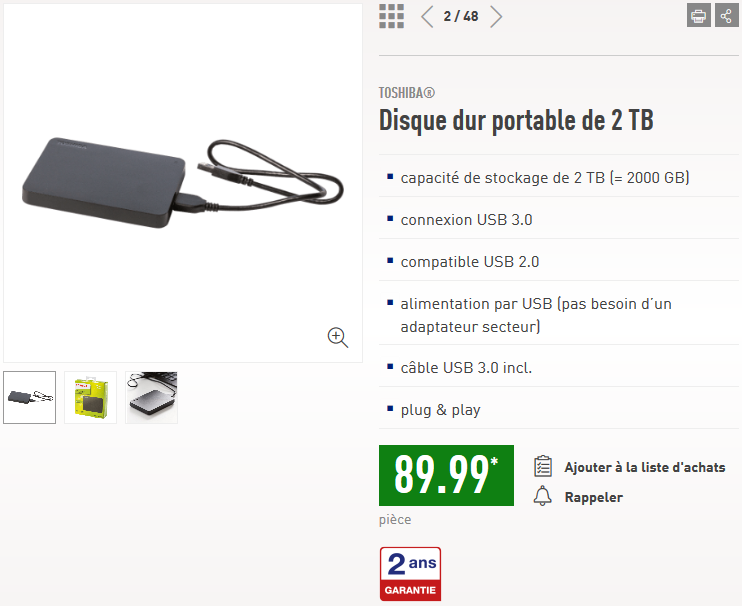
Task: Select the drive beside laptop thumbnail
Action: click(151, 397)
